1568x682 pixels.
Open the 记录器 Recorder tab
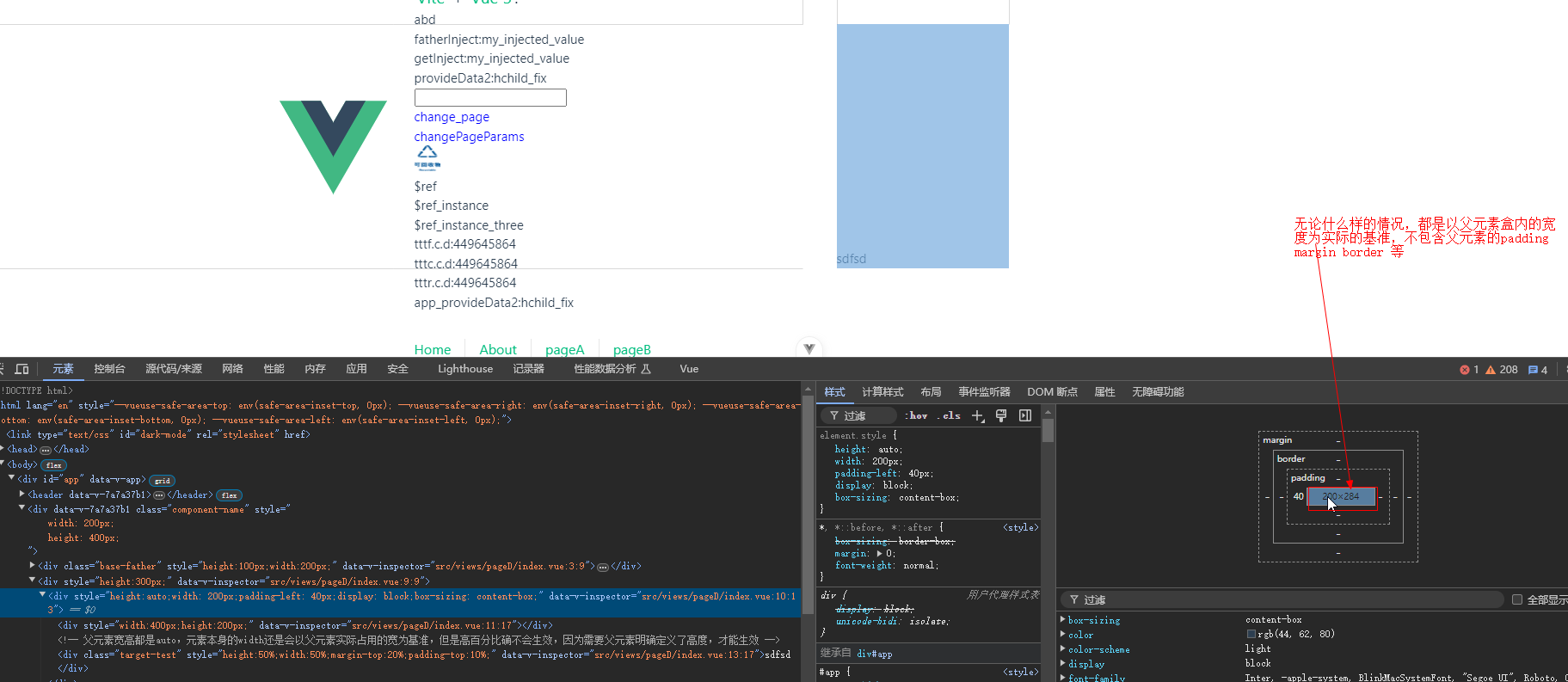point(529,369)
